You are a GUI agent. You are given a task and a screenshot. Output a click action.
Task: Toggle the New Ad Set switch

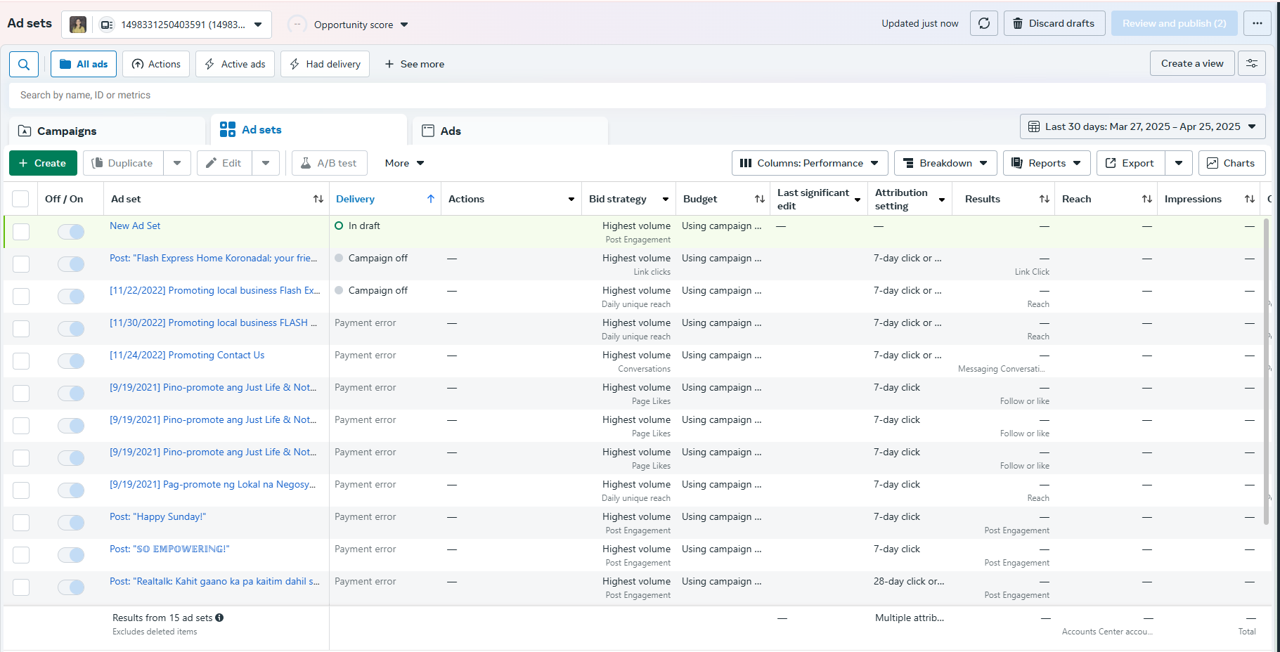(x=71, y=232)
